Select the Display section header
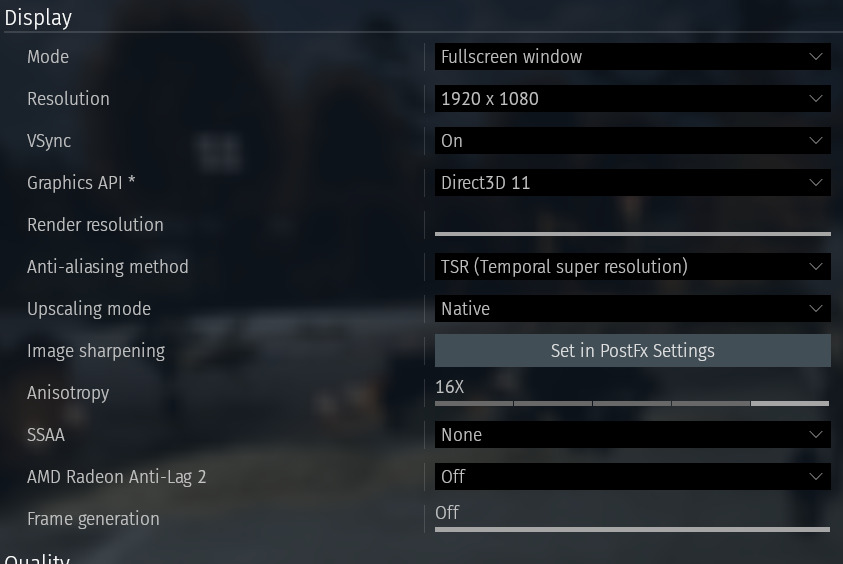This screenshot has height=564, width=843. point(38,18)
